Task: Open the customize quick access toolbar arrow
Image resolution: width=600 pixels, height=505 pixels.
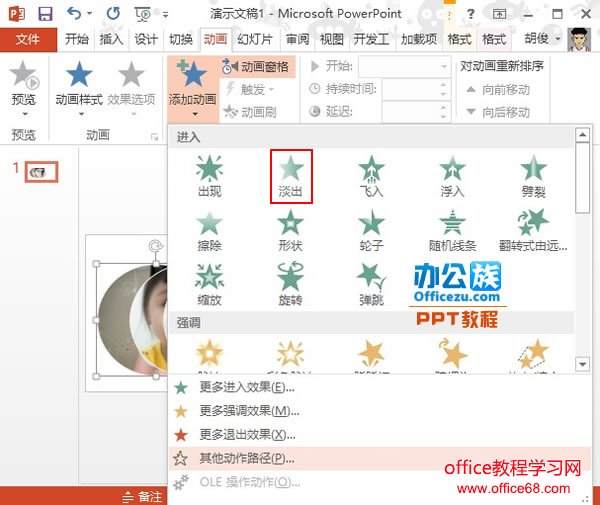Action: coord(165,15)
